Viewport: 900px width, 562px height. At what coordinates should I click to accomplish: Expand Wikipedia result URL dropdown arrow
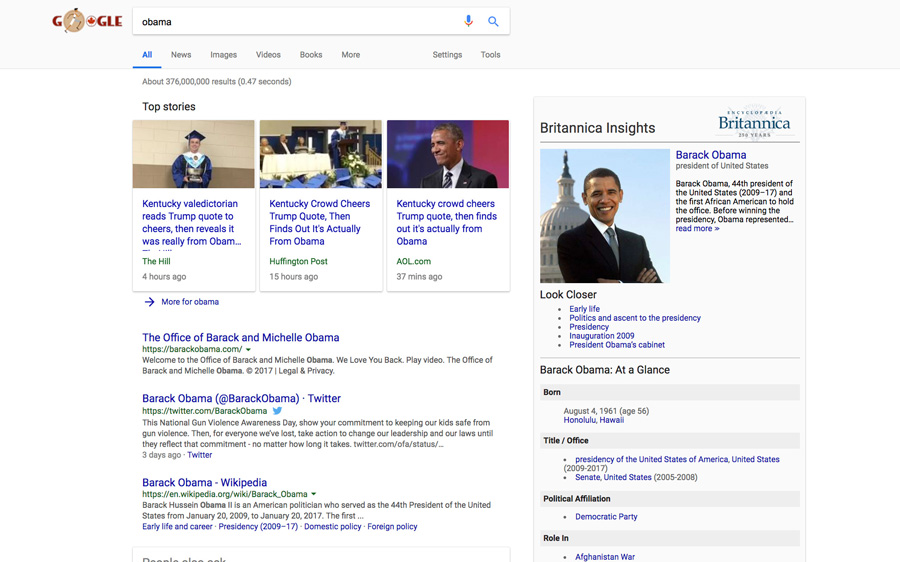[x=314, y=494]
